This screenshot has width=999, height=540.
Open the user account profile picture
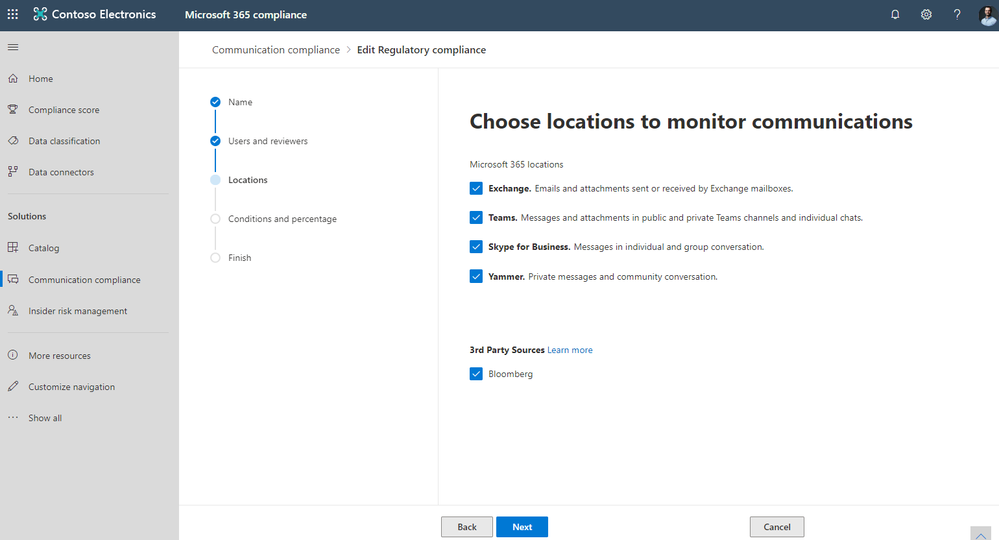pyautogui.click(x=985, y=15)
